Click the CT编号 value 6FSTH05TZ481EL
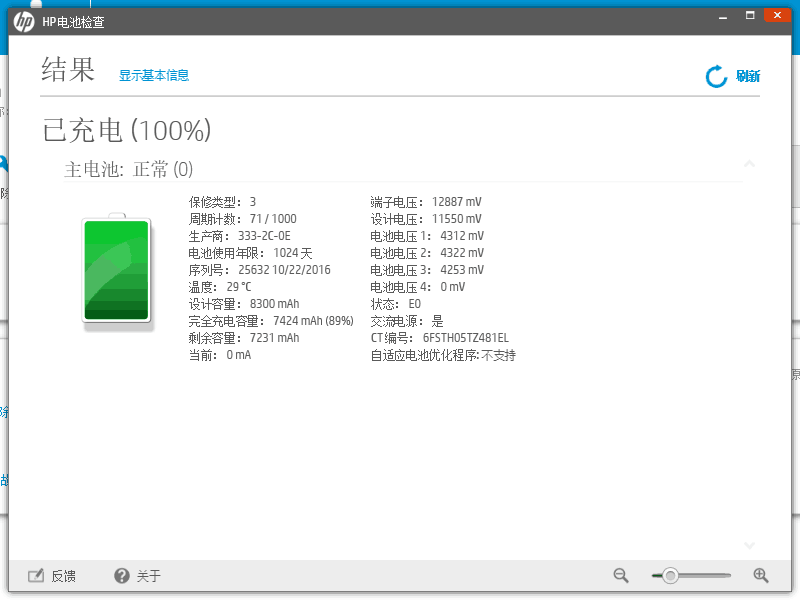This screenshot has height=600, width=800. (x=465, y=338)
